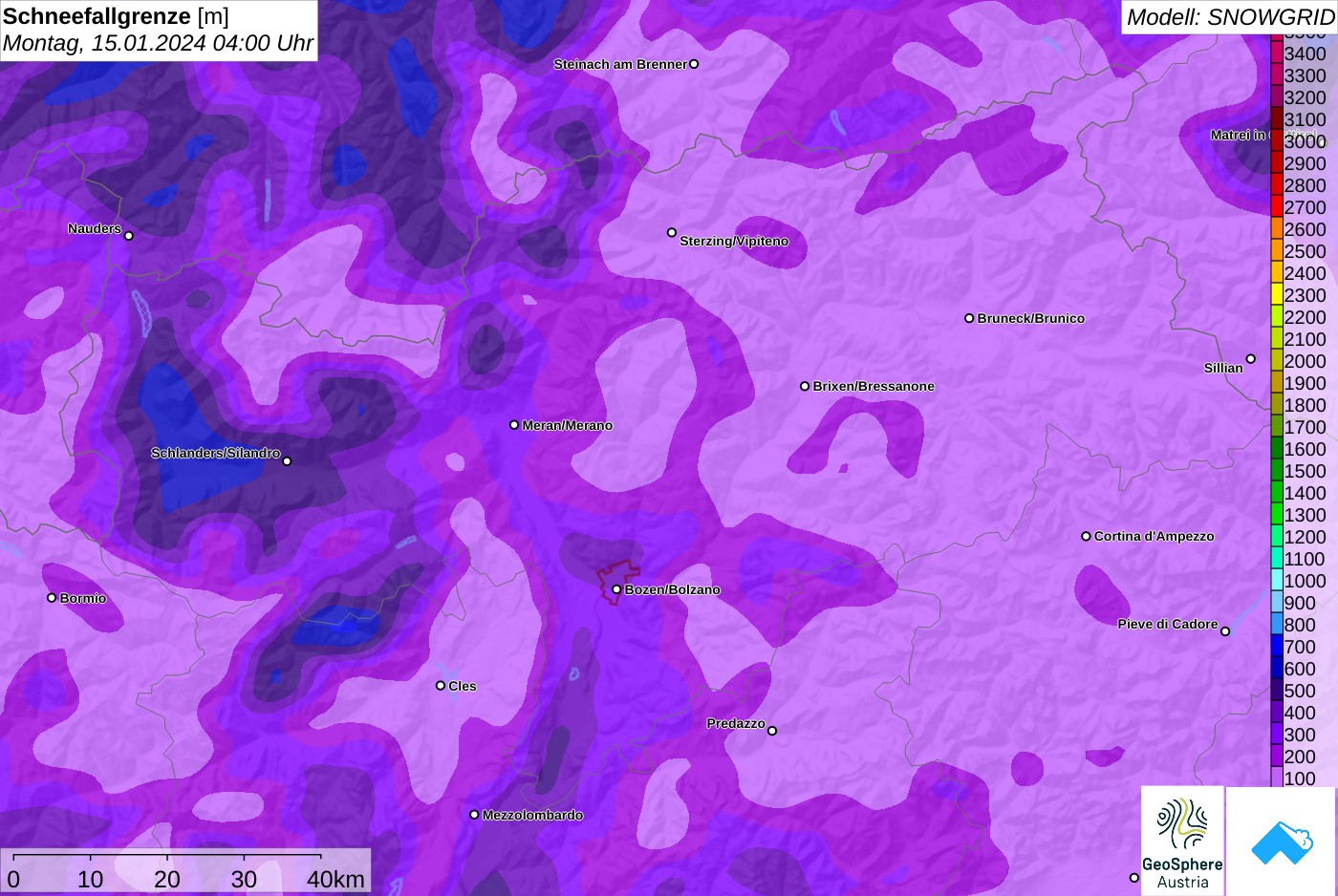Screen dimensions: 1338x896
Task: Select the 2000 m legend color swatch
Action: (x=1277, y=361)
